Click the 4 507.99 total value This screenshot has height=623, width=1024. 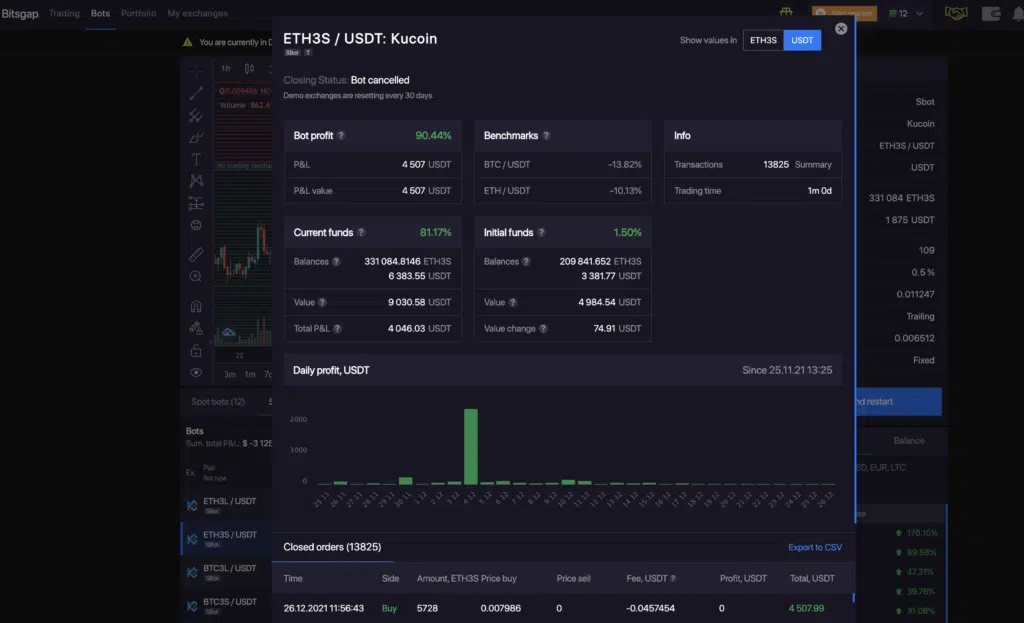click(x=806, y=609)
